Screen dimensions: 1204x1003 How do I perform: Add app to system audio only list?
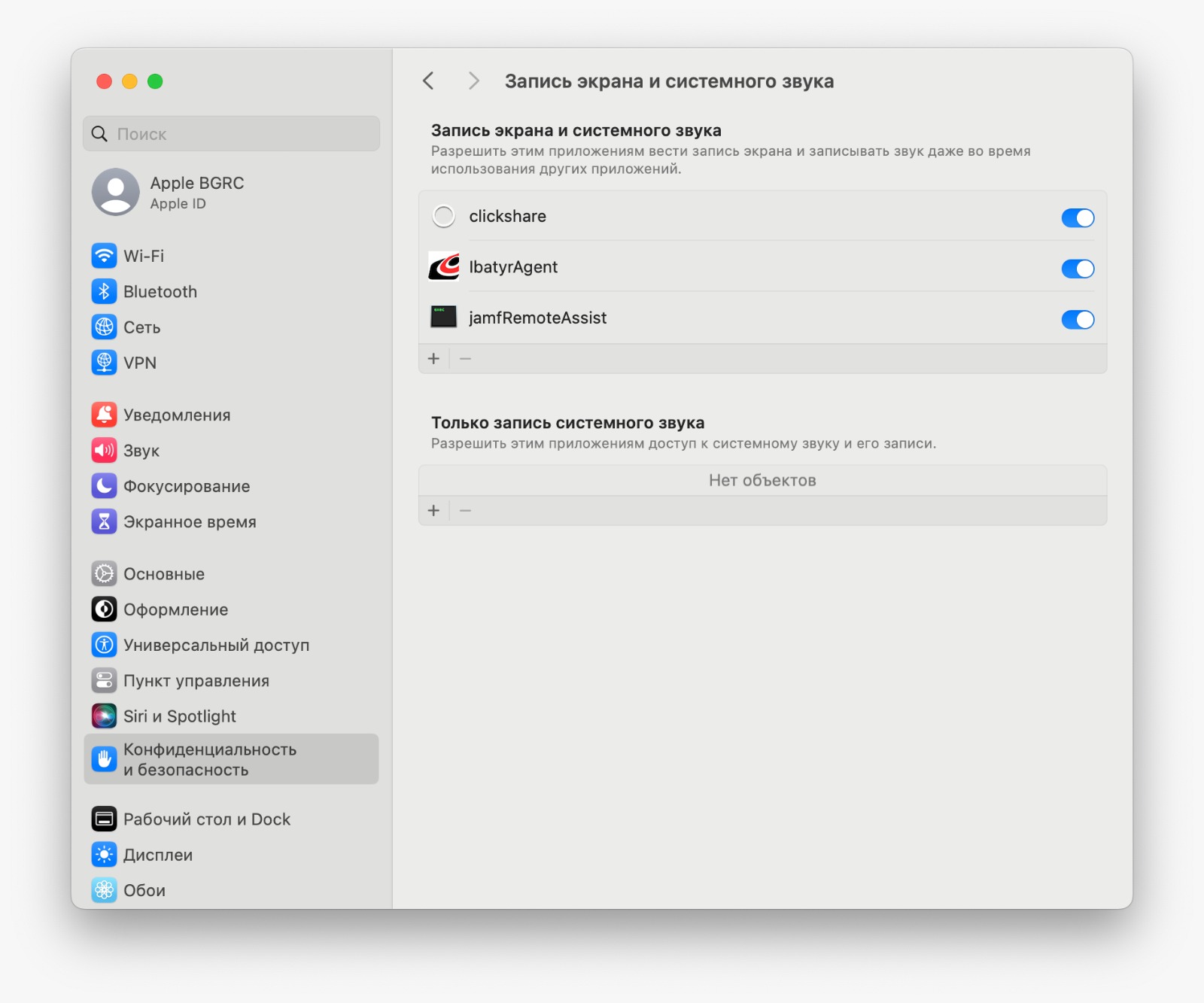433,511
